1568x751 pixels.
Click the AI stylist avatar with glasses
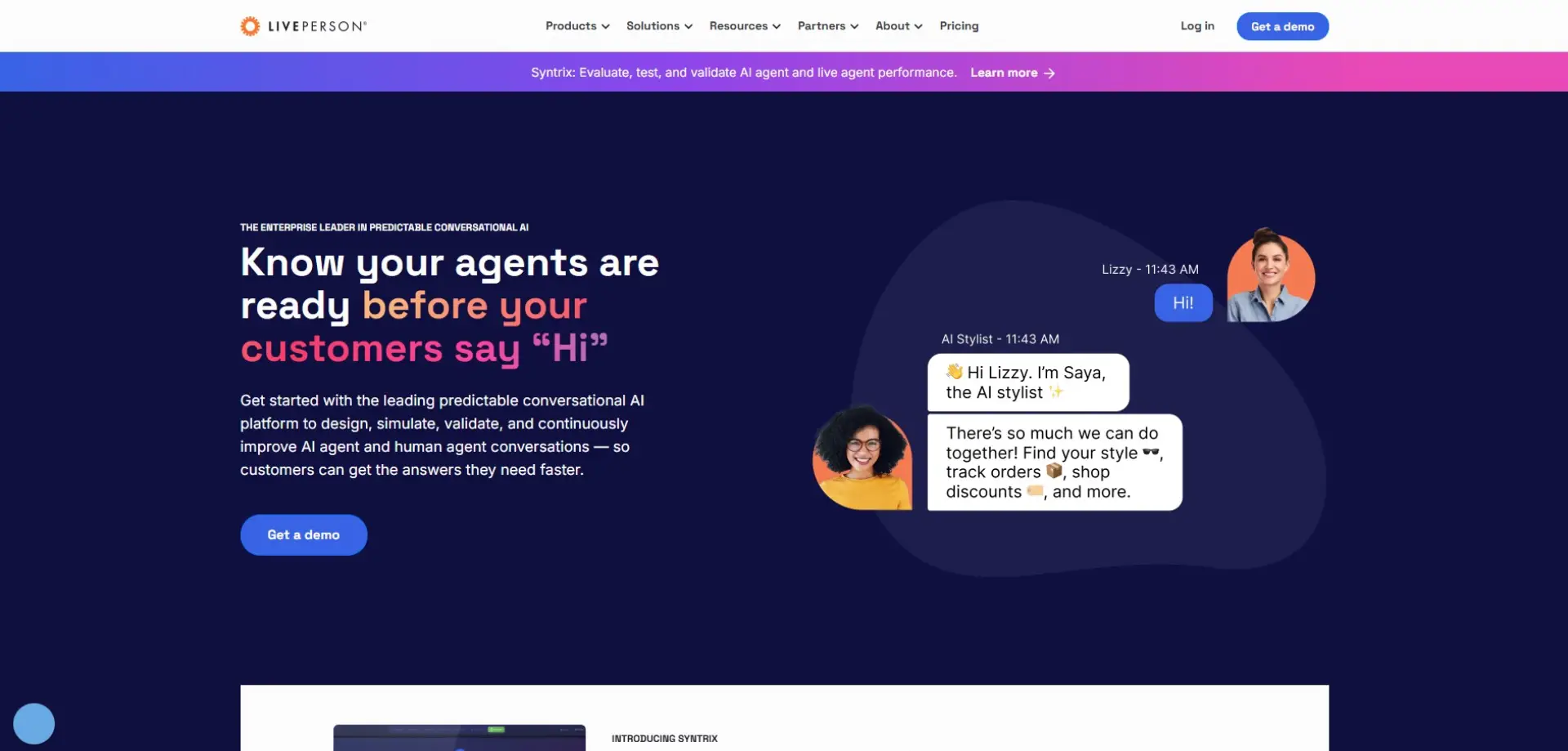pos(862,458)
